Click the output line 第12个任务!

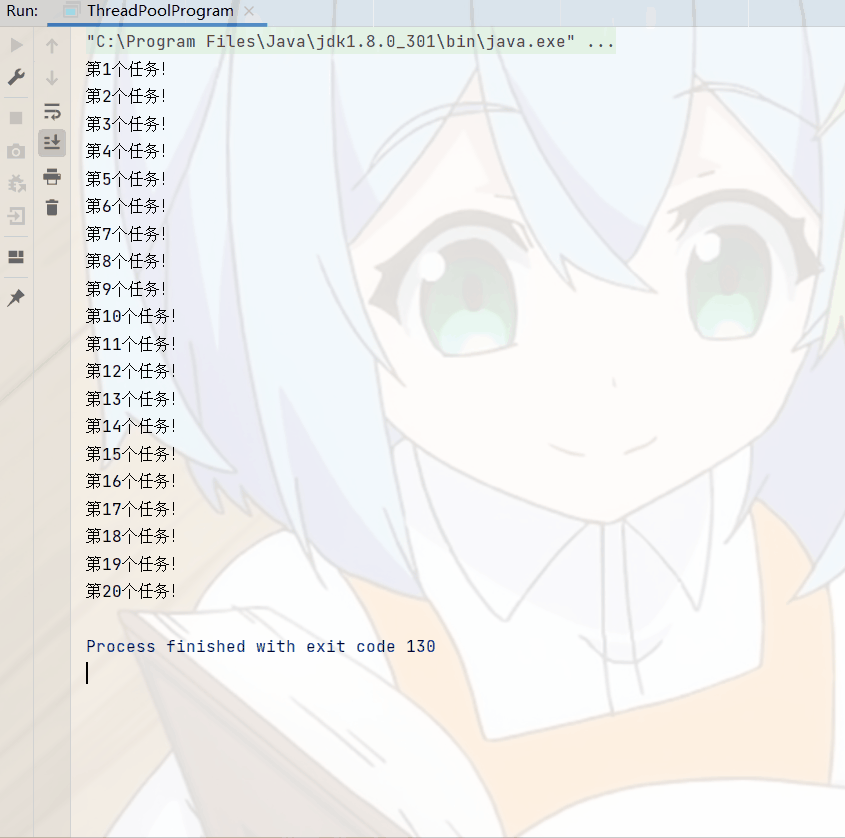131,371
